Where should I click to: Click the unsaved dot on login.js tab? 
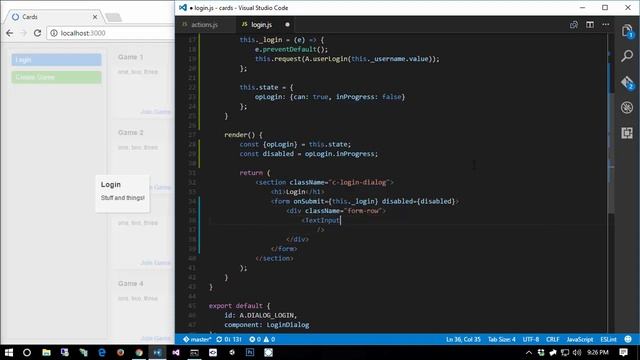point(287,24)
